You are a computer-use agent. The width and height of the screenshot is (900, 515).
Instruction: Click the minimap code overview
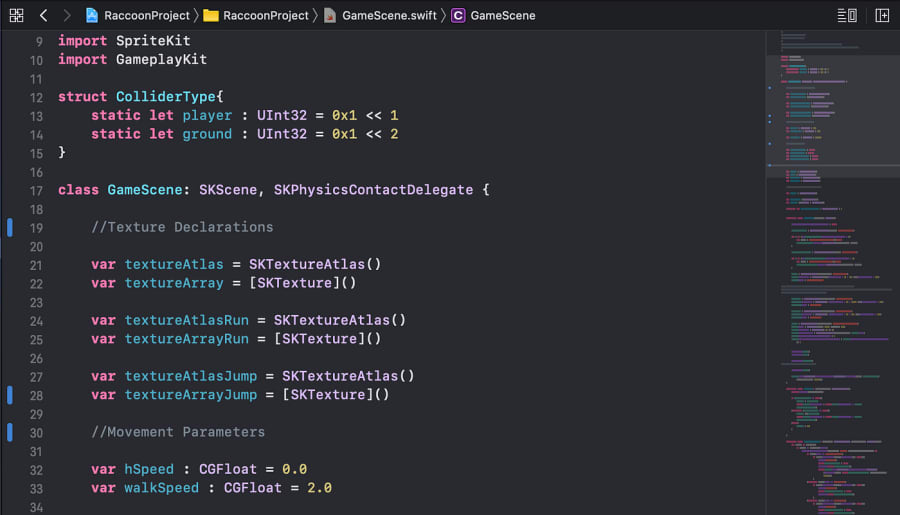(833, 273)
